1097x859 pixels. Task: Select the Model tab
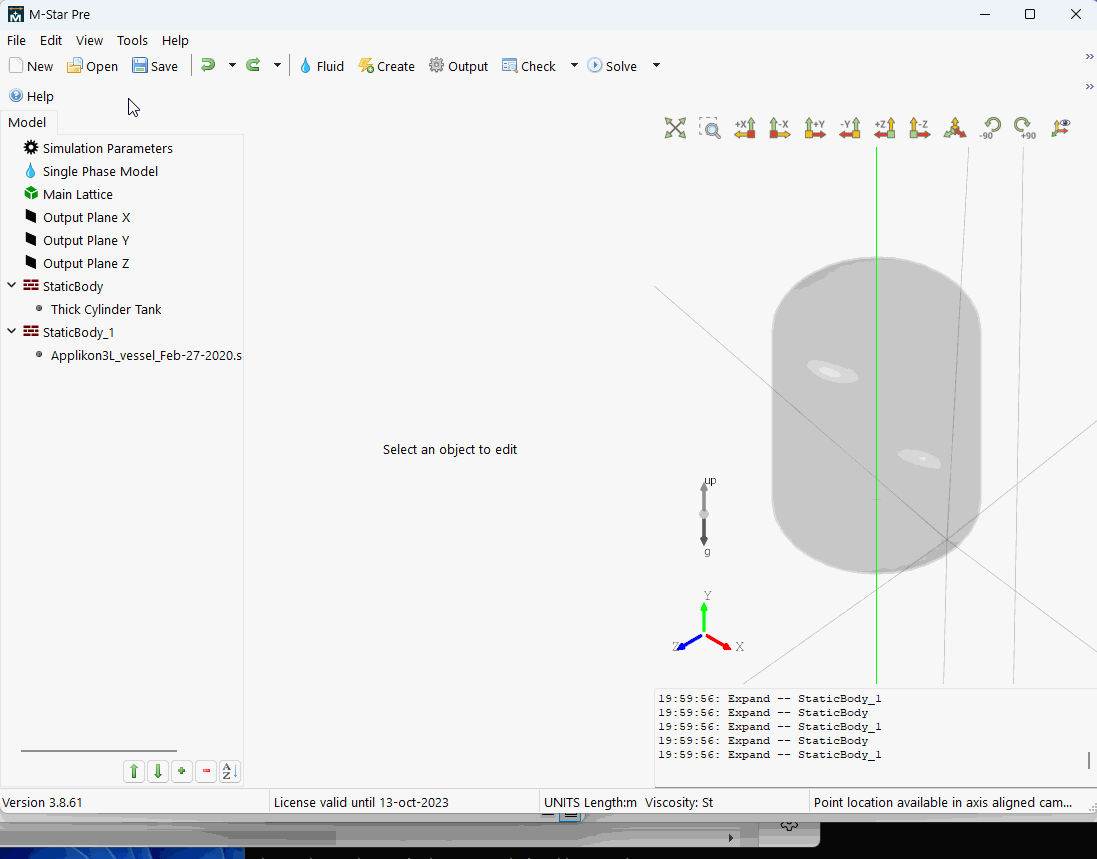27,122
